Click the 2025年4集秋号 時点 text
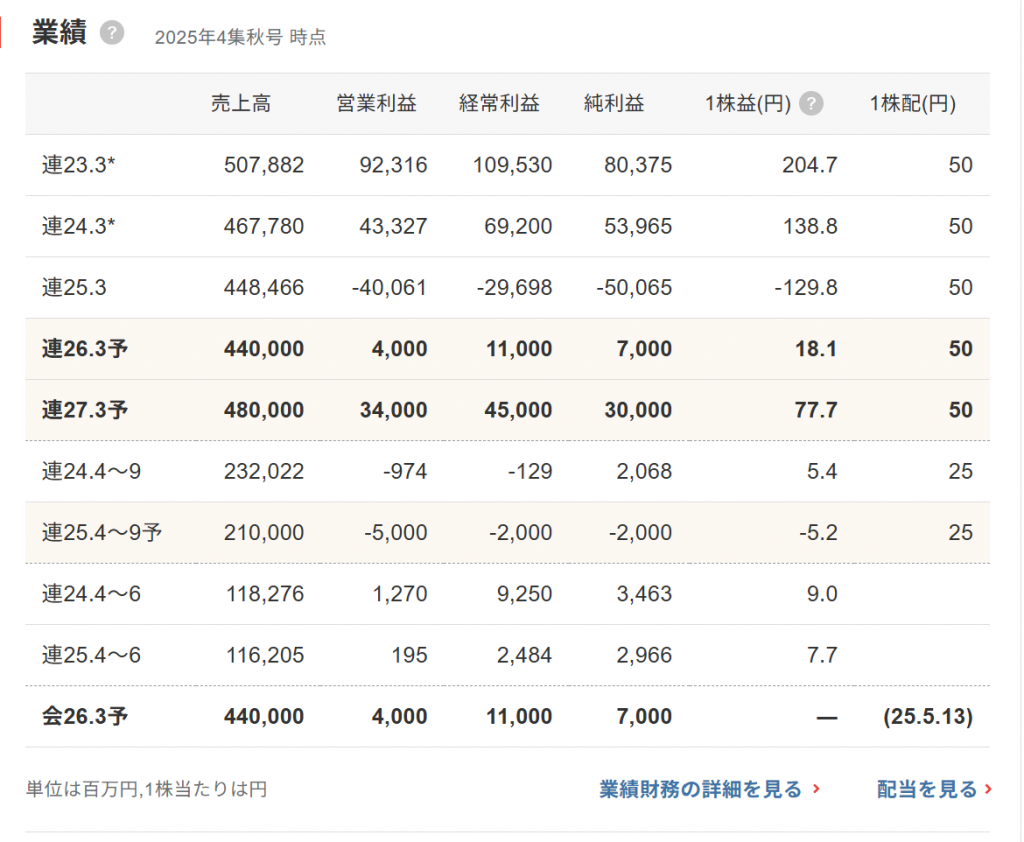Image resolution: width=1024 pixels, height=842 pixels. [x=240, y=38]
